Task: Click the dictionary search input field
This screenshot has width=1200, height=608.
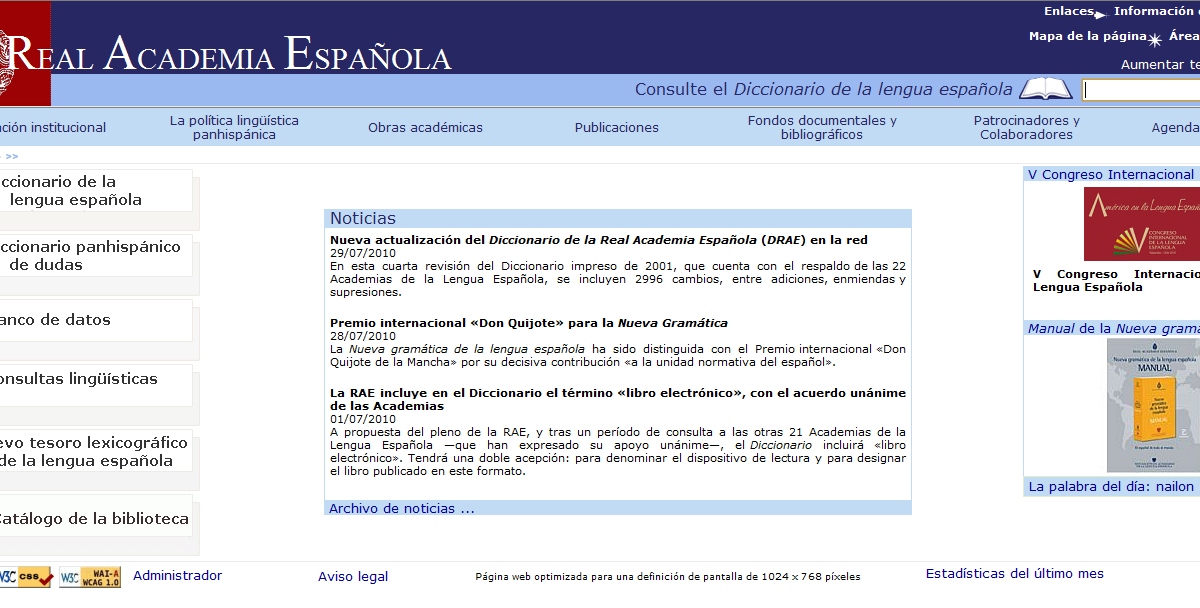Action: tap(1141, 90)
